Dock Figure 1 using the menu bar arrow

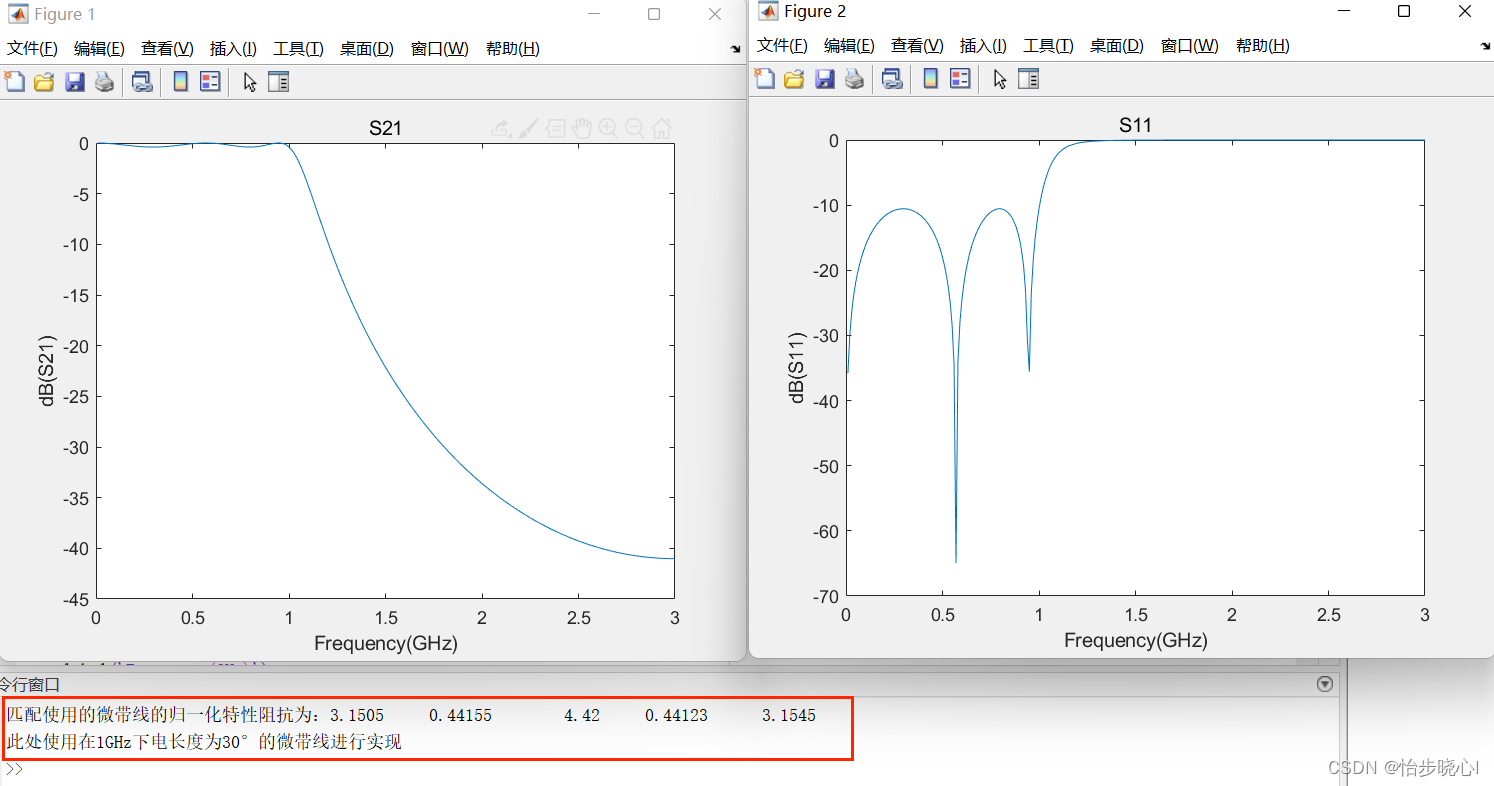click(736, 49)
